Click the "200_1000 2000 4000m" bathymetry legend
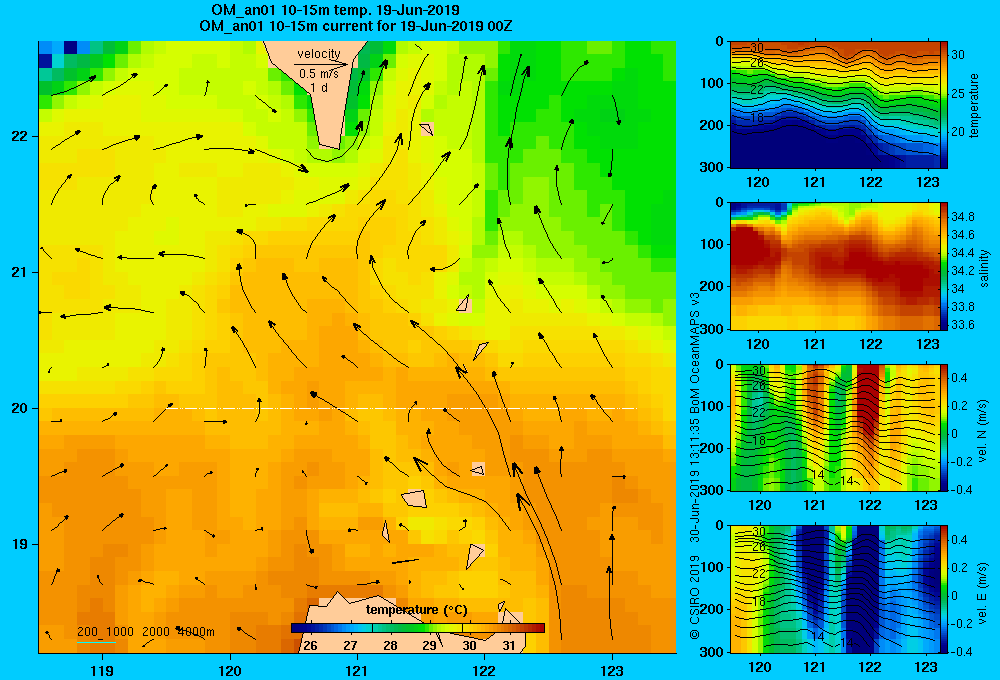 pos(145,632)
